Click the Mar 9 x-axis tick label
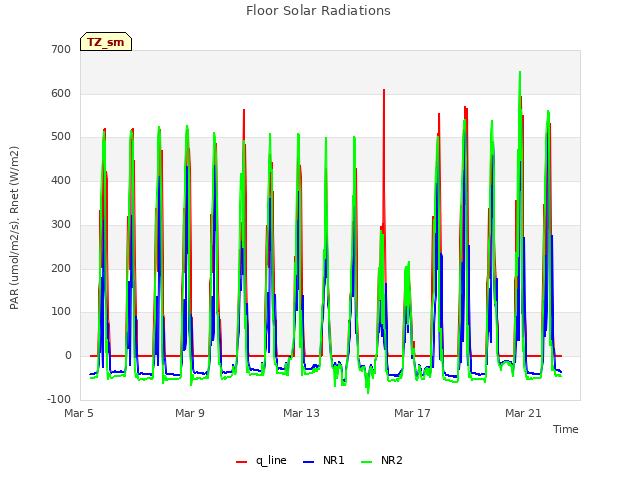This screenshot has width=640, height=480. pyautogui.click(x=190, y=413)
